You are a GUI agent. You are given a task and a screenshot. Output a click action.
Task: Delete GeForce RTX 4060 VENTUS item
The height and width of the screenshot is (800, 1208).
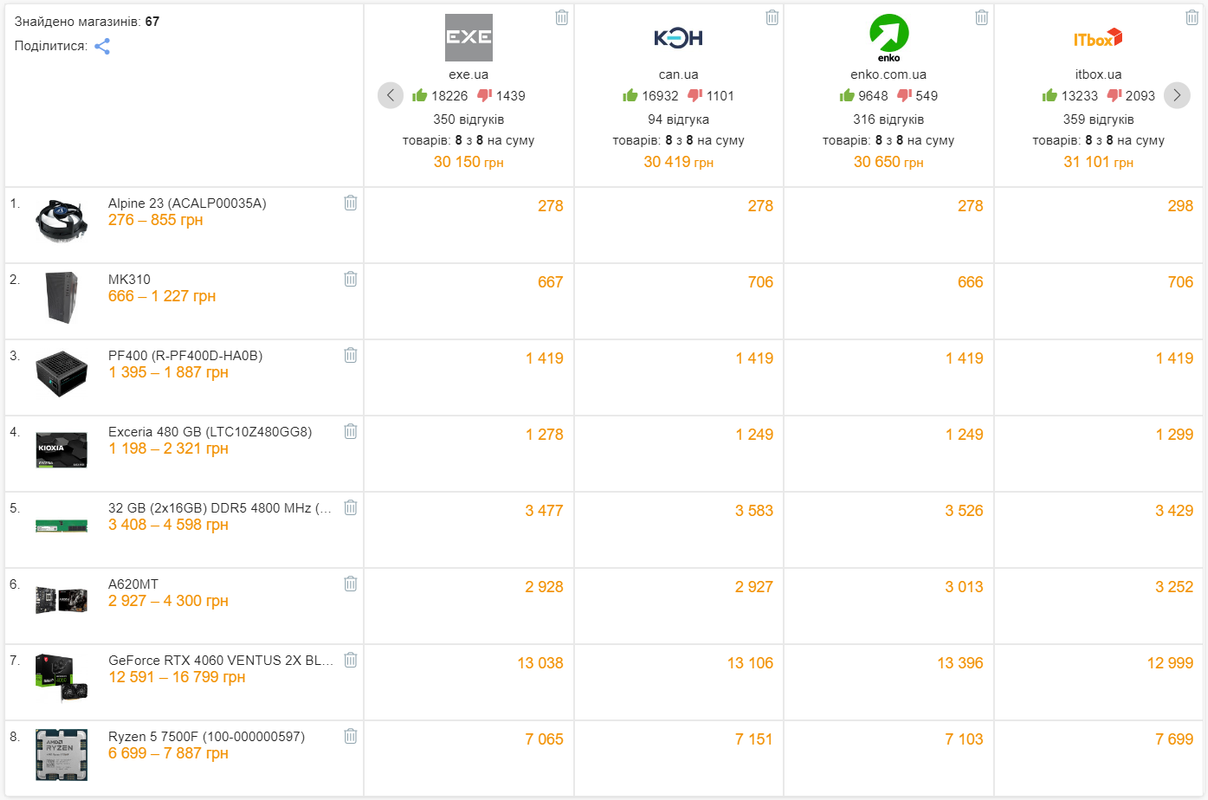(351, 660)
